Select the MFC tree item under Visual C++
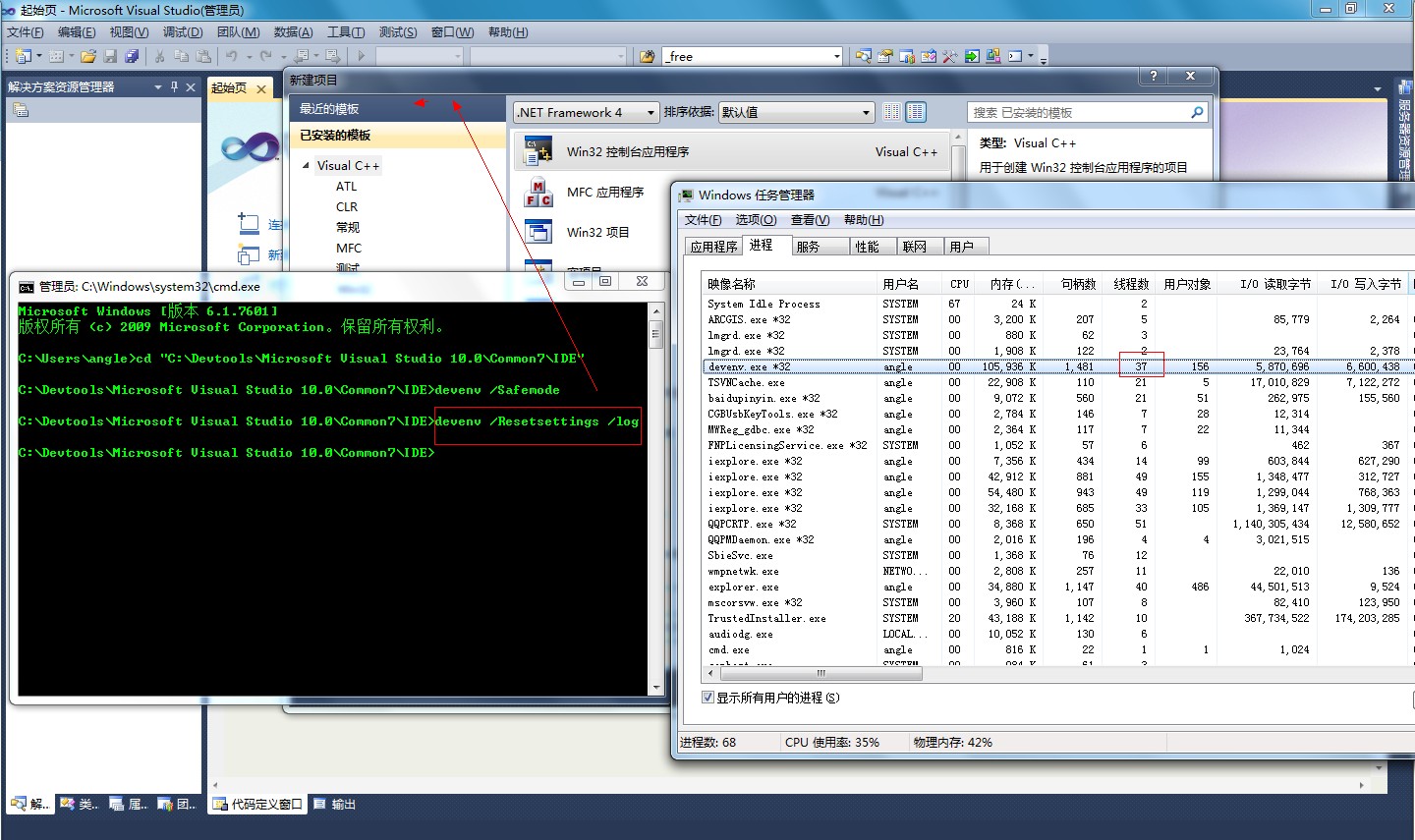 click(349, 249)
